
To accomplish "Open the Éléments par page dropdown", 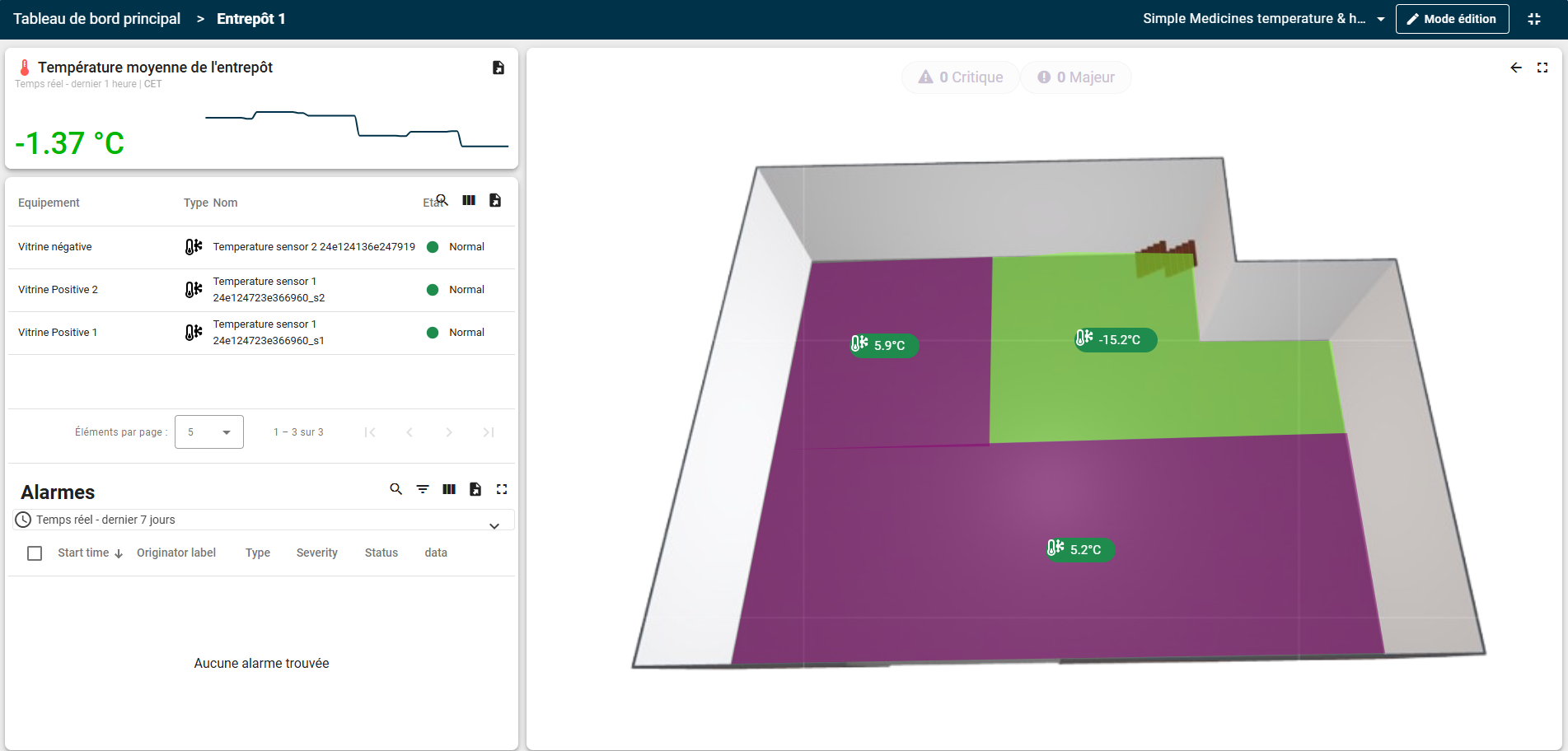I will (x=208, y=431).
